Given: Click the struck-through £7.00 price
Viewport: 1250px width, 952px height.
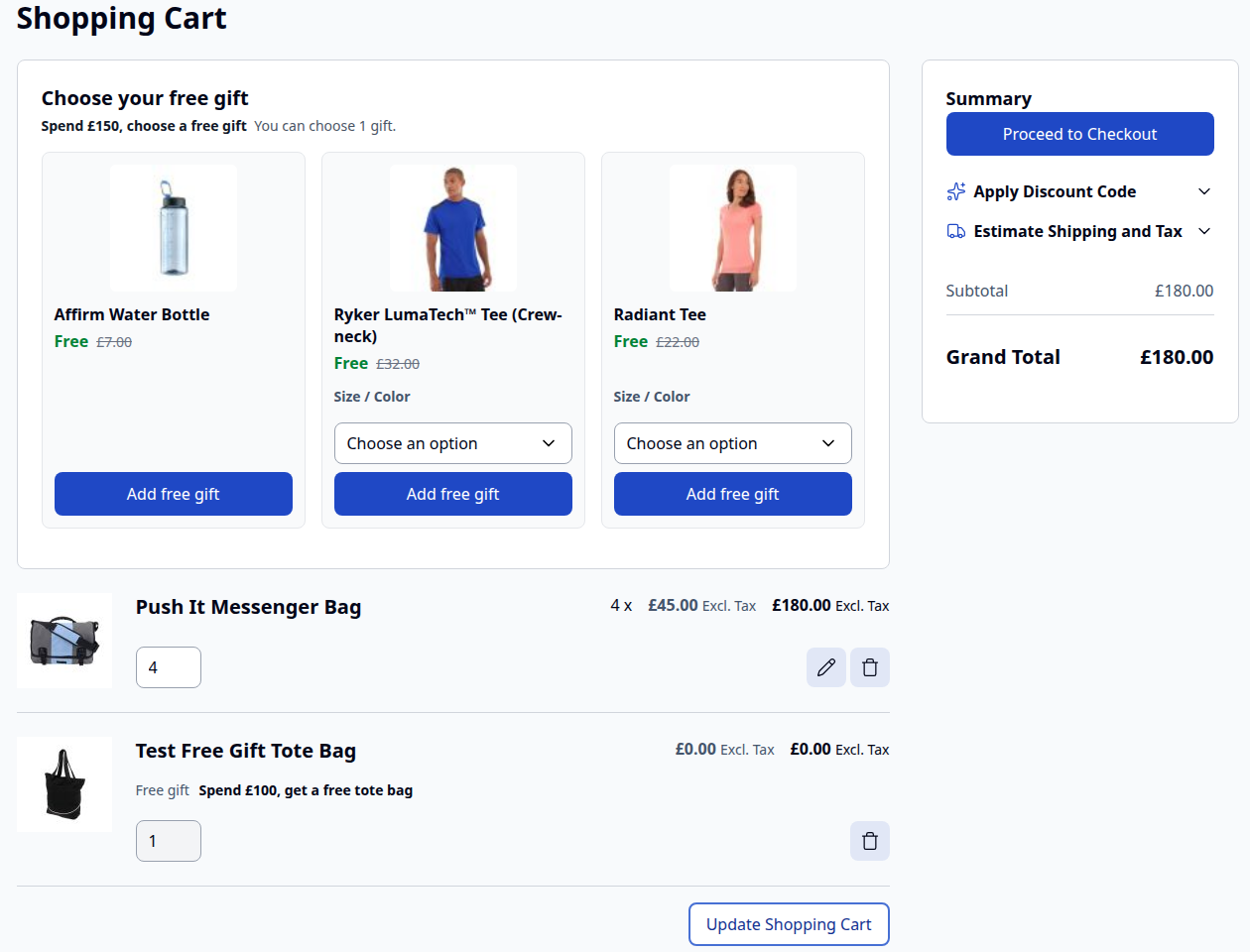Looking at the screenshot, I should (x=114, y=342).
